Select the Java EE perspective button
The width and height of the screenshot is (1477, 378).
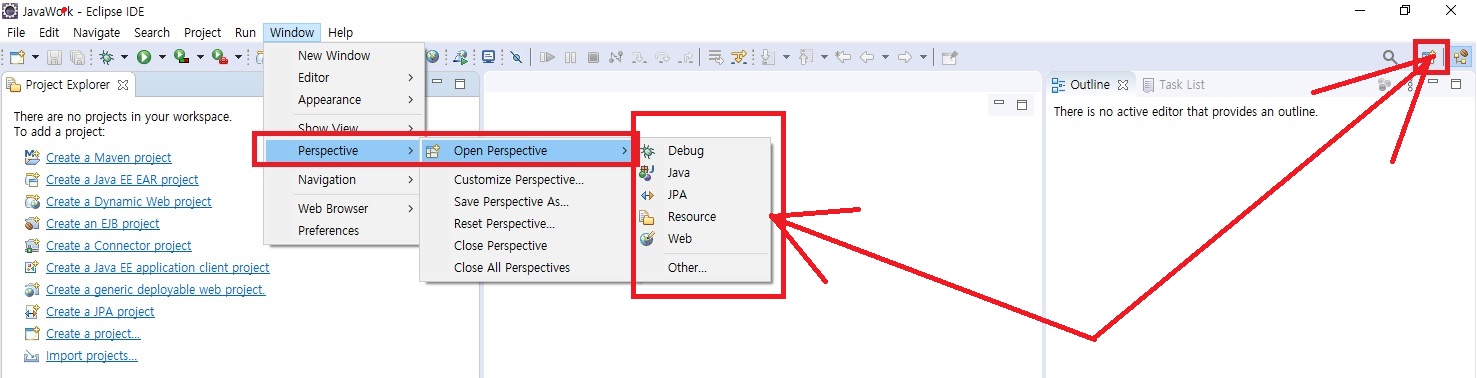(x=1461, y=57)
